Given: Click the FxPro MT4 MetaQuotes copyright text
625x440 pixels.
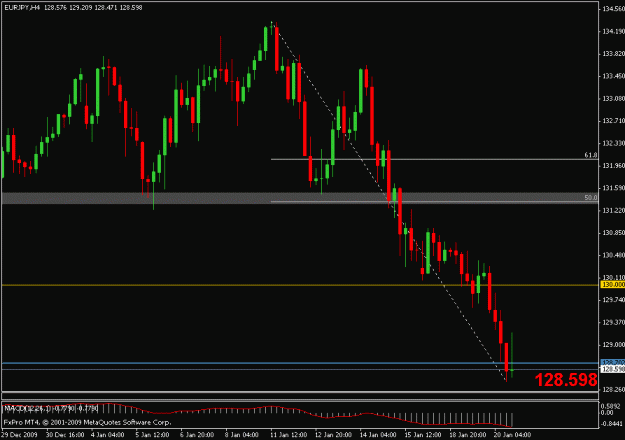Looking at the screenshot, I should 88,422.
